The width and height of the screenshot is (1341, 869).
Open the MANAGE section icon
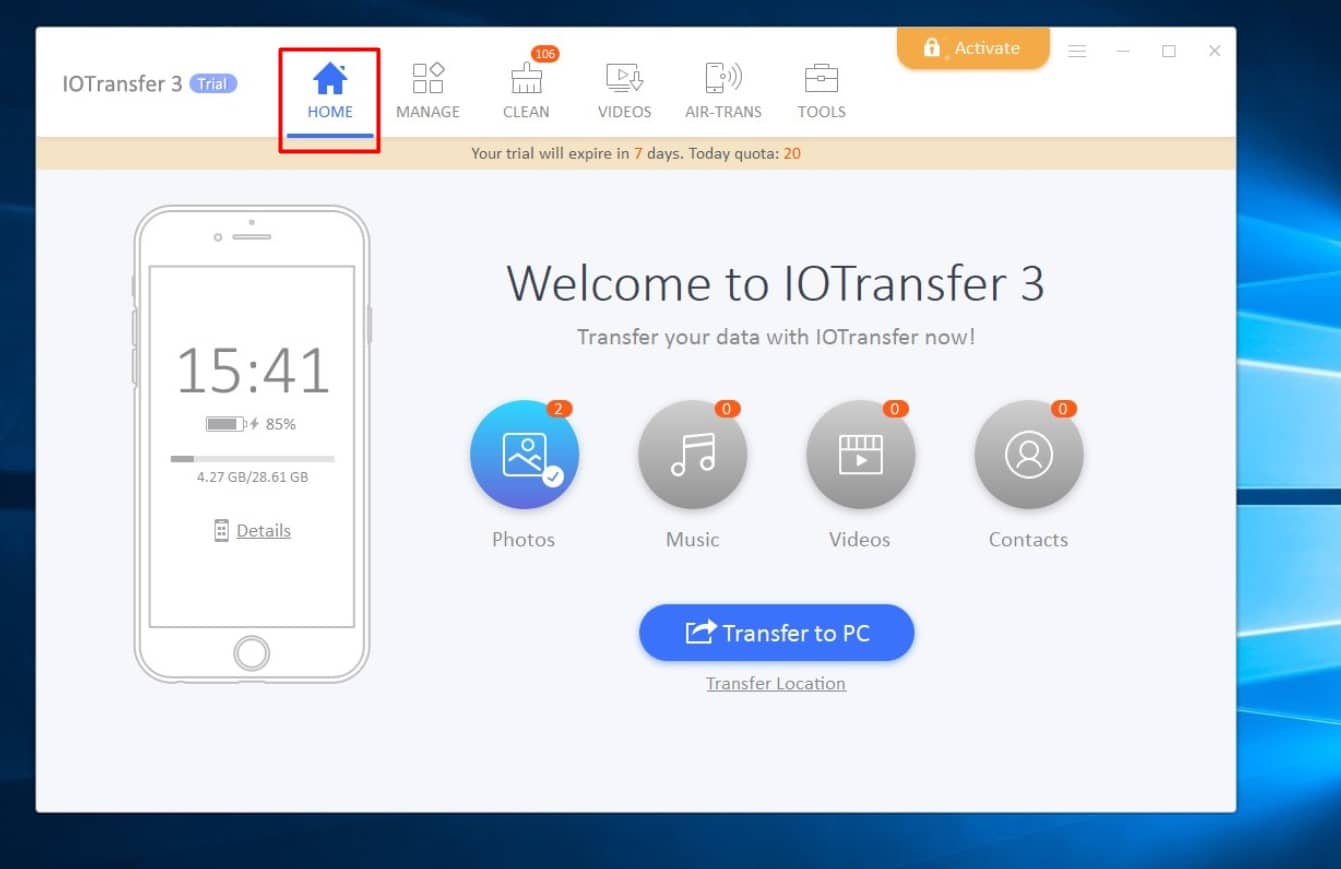[428, 79]
